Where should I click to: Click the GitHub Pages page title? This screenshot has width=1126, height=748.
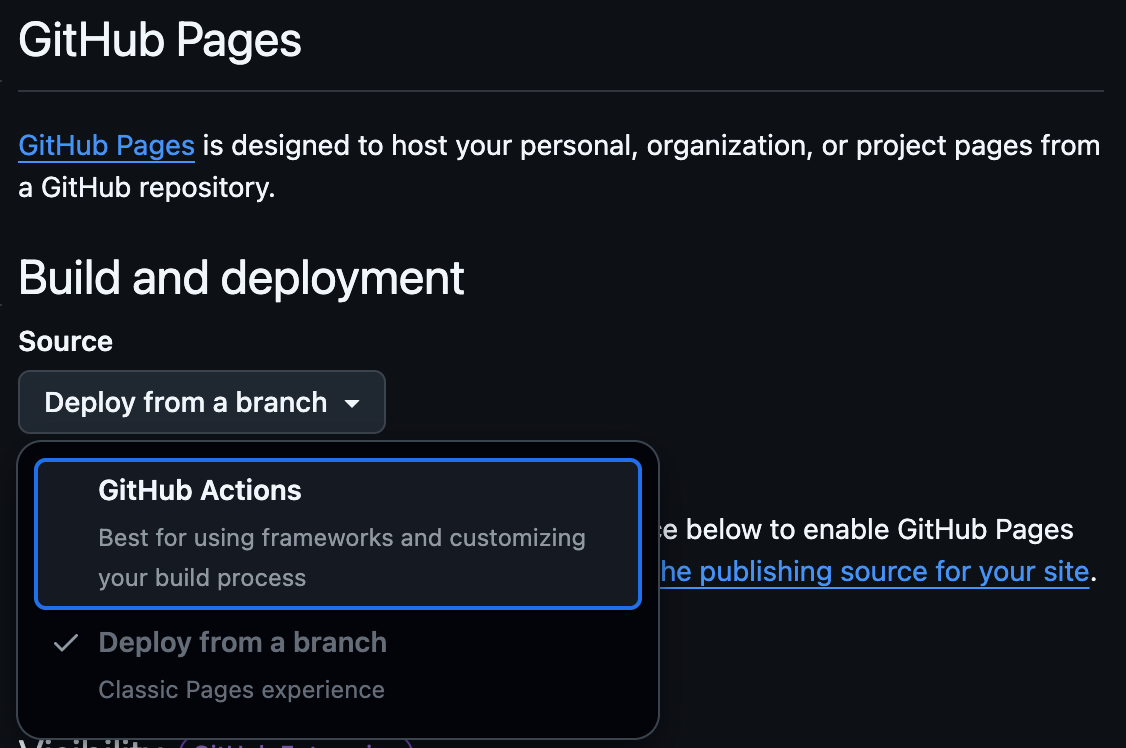click(x=160, y=40)
